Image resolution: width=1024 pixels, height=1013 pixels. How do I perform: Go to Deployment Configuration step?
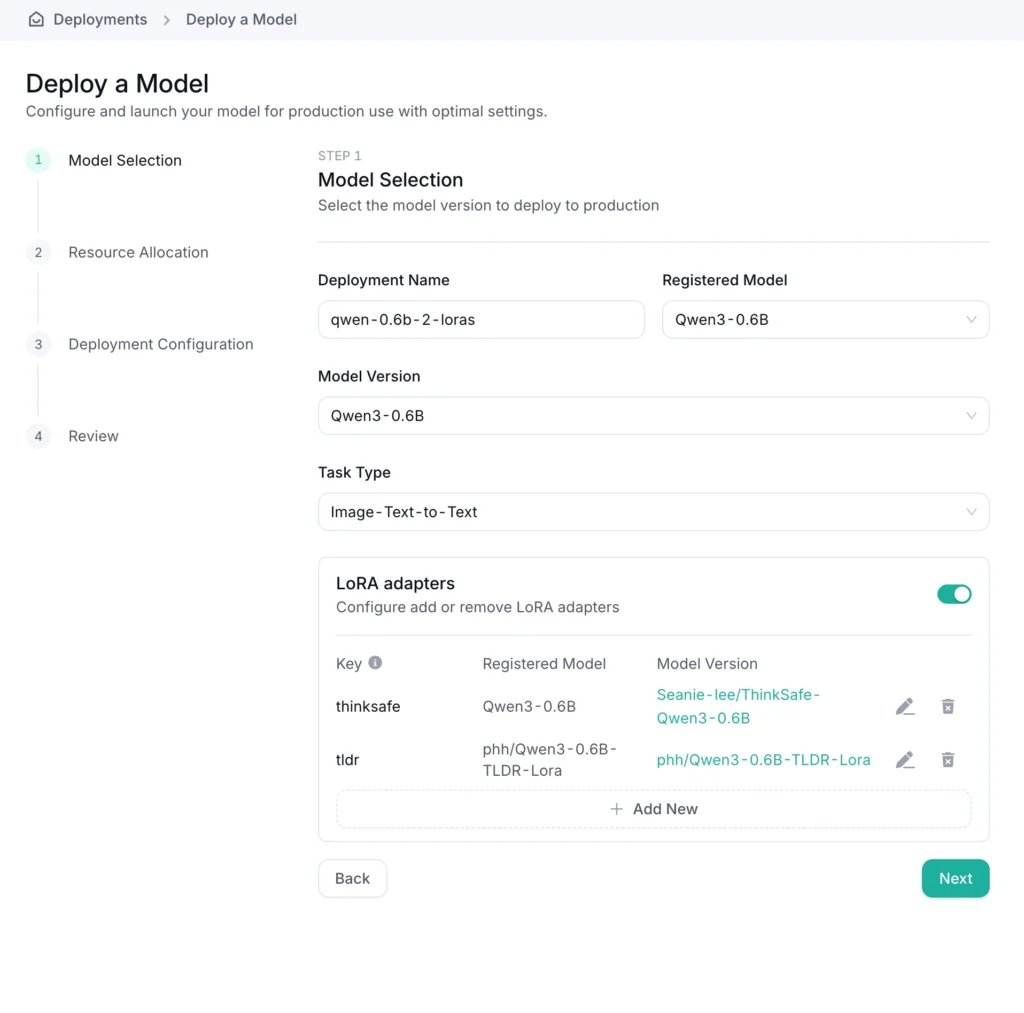pos(160,344)
